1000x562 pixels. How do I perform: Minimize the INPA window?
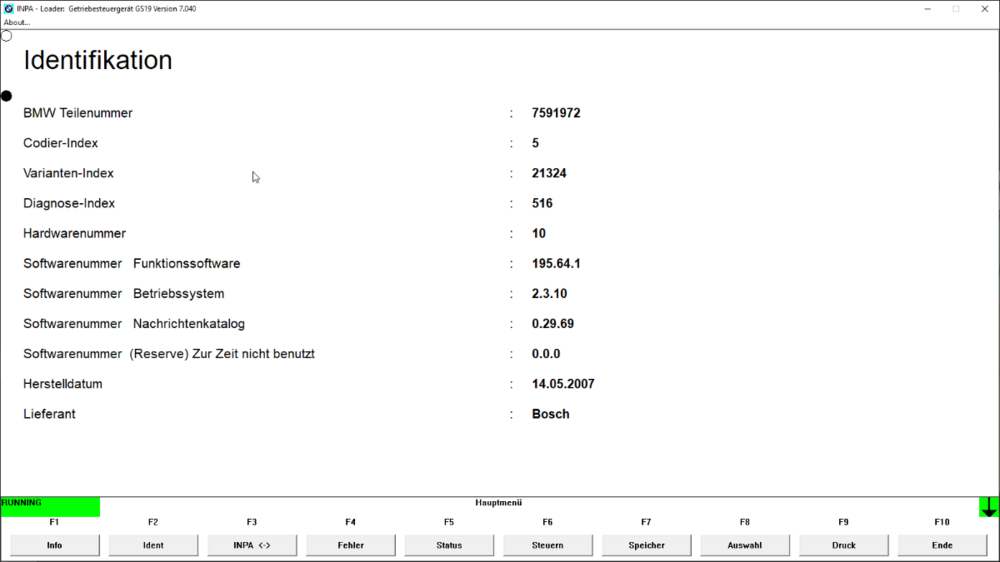[x=927, y=9]
